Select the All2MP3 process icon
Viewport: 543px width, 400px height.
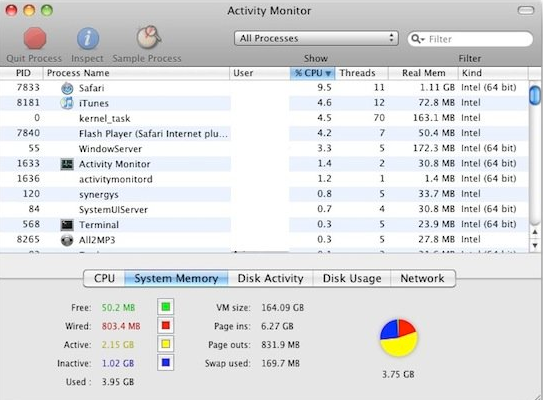[x=67, y=240]
